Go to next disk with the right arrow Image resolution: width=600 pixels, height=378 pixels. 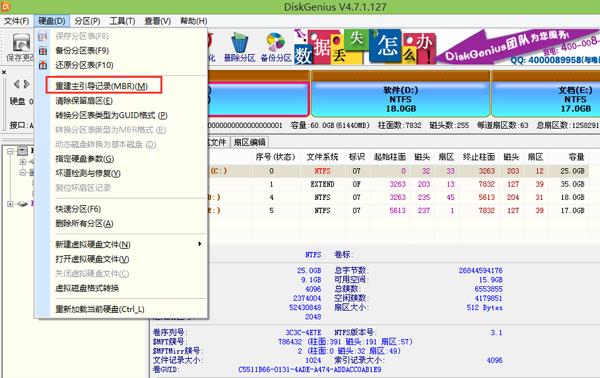click(x=26, y=84)
